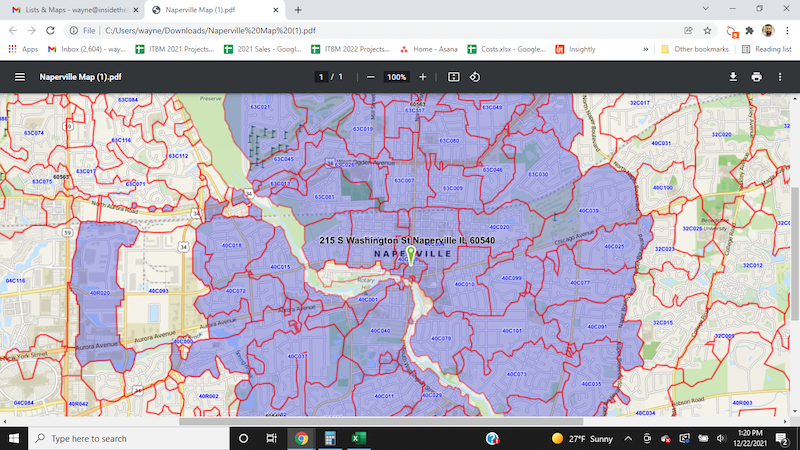Image resolution: width=800 pixels, height=450 pixels.
Task: Open Other bookmarks folder
Action: click(695, 49)
